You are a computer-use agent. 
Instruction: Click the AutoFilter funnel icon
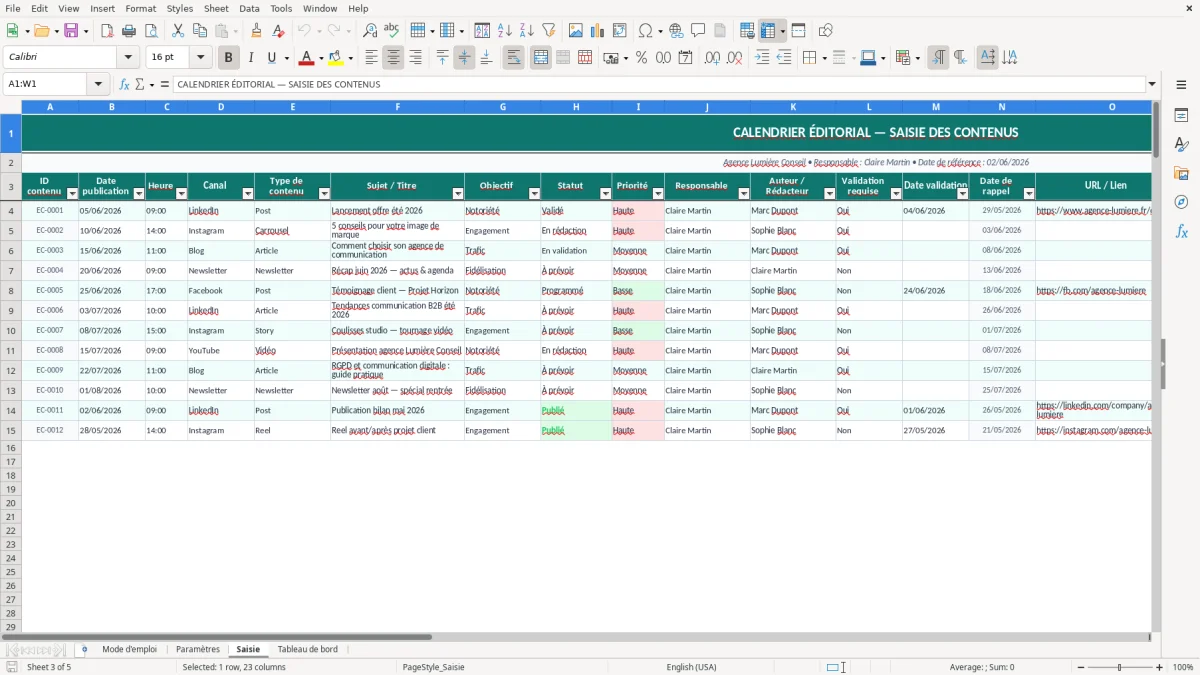pyautogui.click(x=549, y=31)
